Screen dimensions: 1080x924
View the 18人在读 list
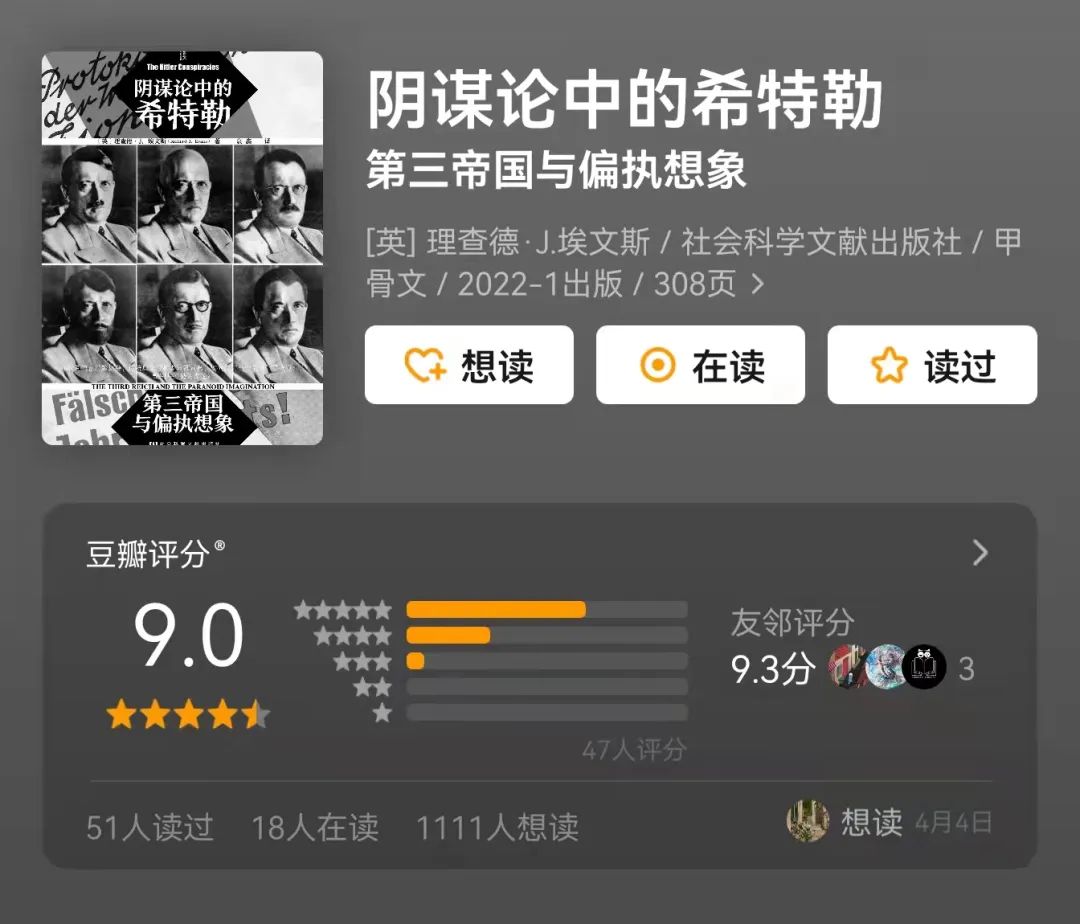click(x=315, y=827)
